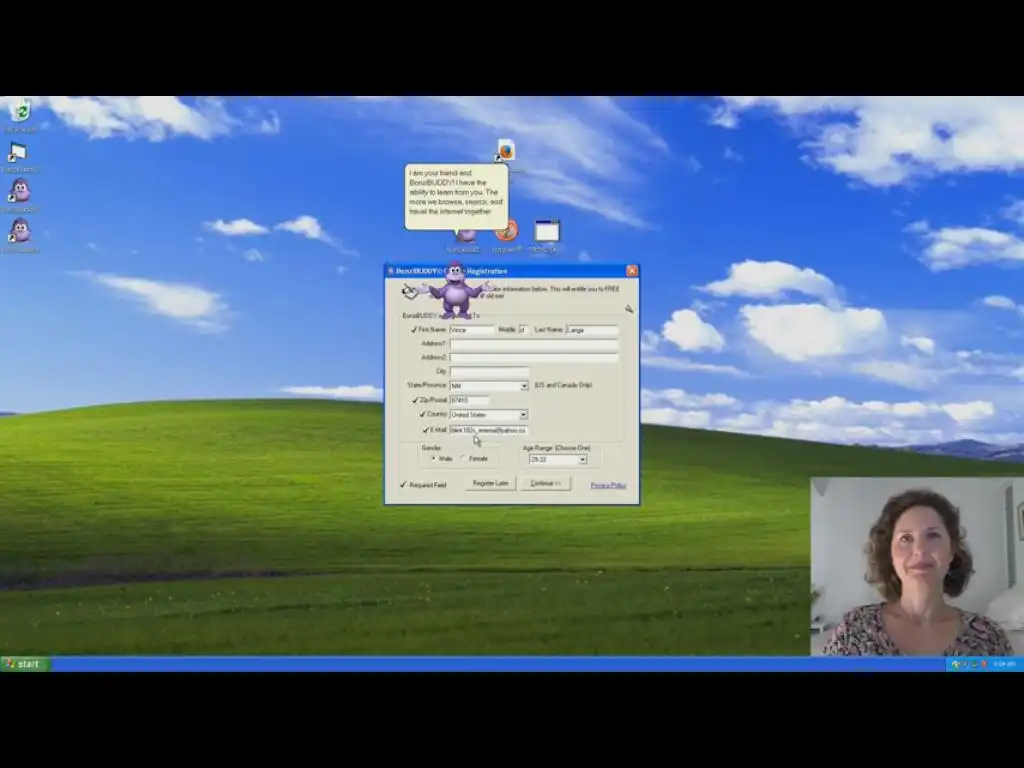1024x768 pixels.
Task: Click BonziBUDDY's speech balloon
Action: click(456, 196)
